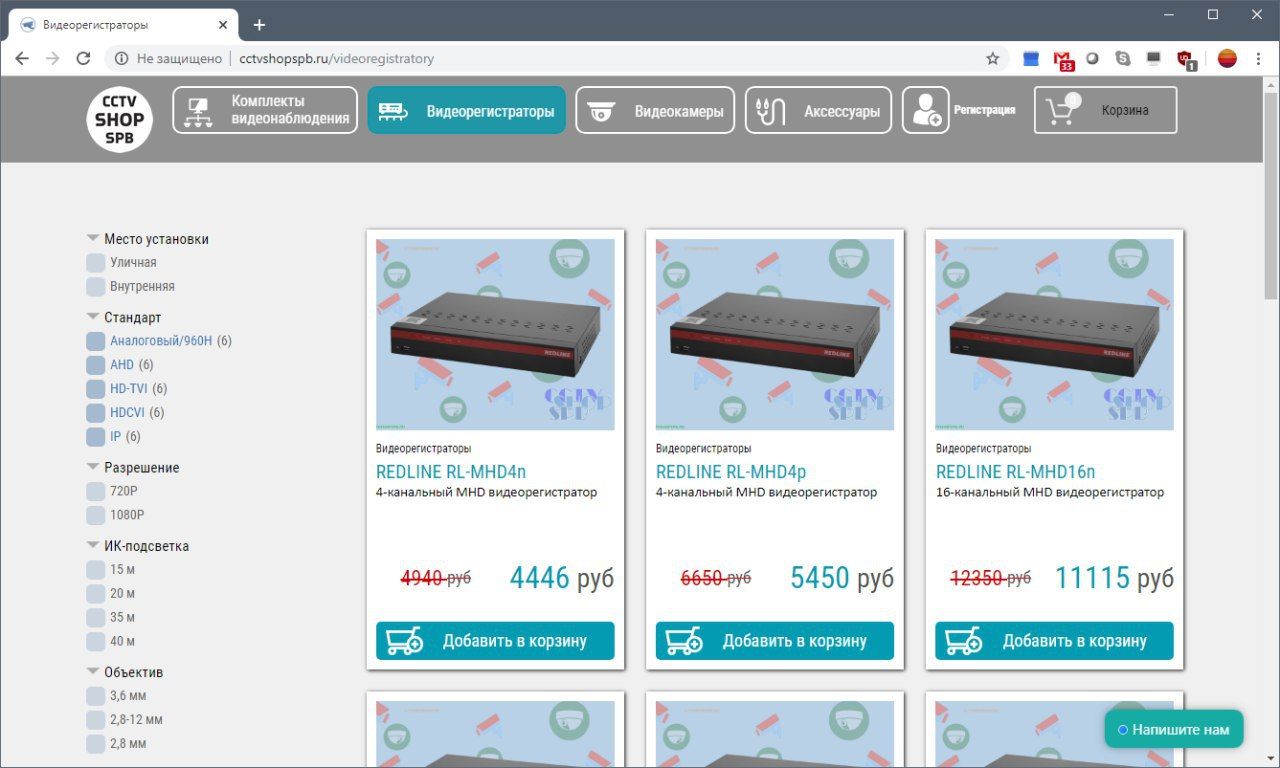
Task: Select the 2,8 мм lens filter
Action: click(95, 743)
